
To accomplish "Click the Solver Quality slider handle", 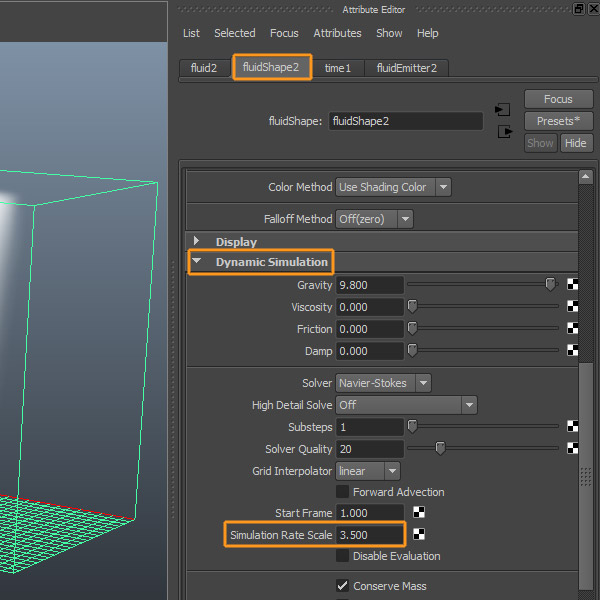I will coord(440,448).
